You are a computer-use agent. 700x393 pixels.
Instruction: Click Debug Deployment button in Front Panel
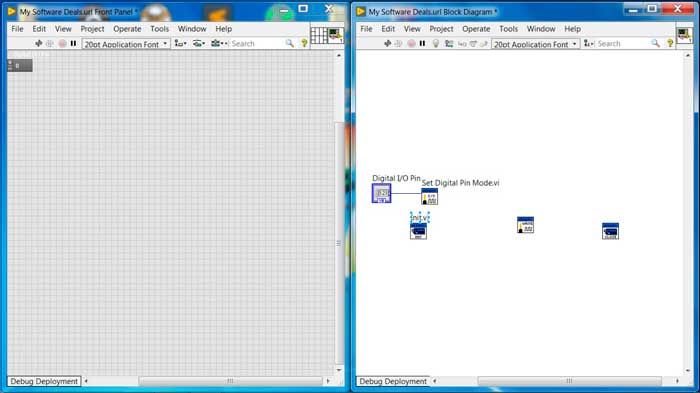tap(44, 381)
